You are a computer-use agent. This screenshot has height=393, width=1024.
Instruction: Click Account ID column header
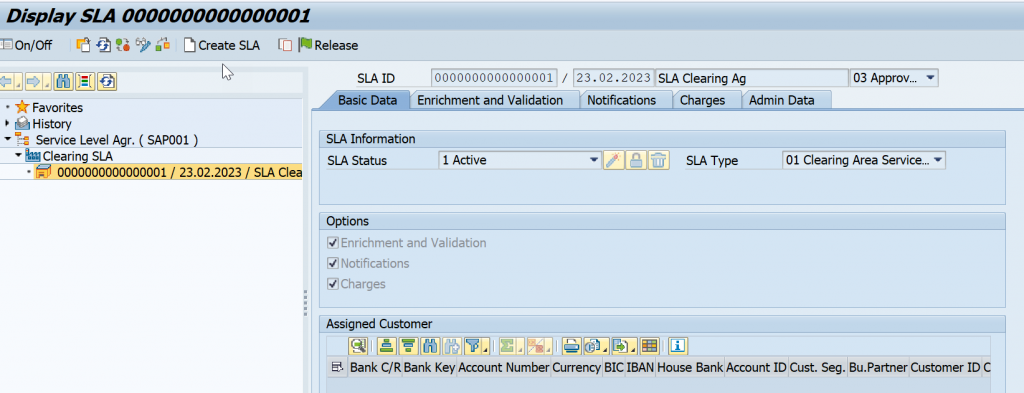coord(756,368)
